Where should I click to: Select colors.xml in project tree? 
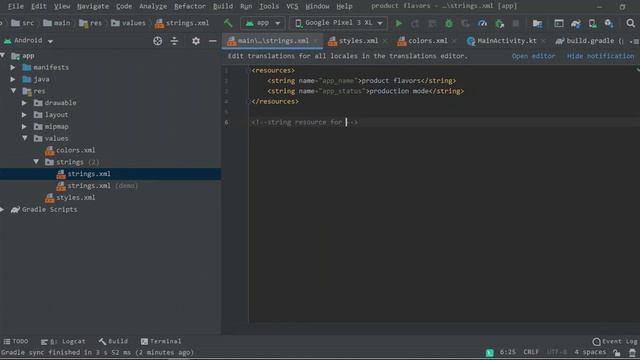(70, 150)
